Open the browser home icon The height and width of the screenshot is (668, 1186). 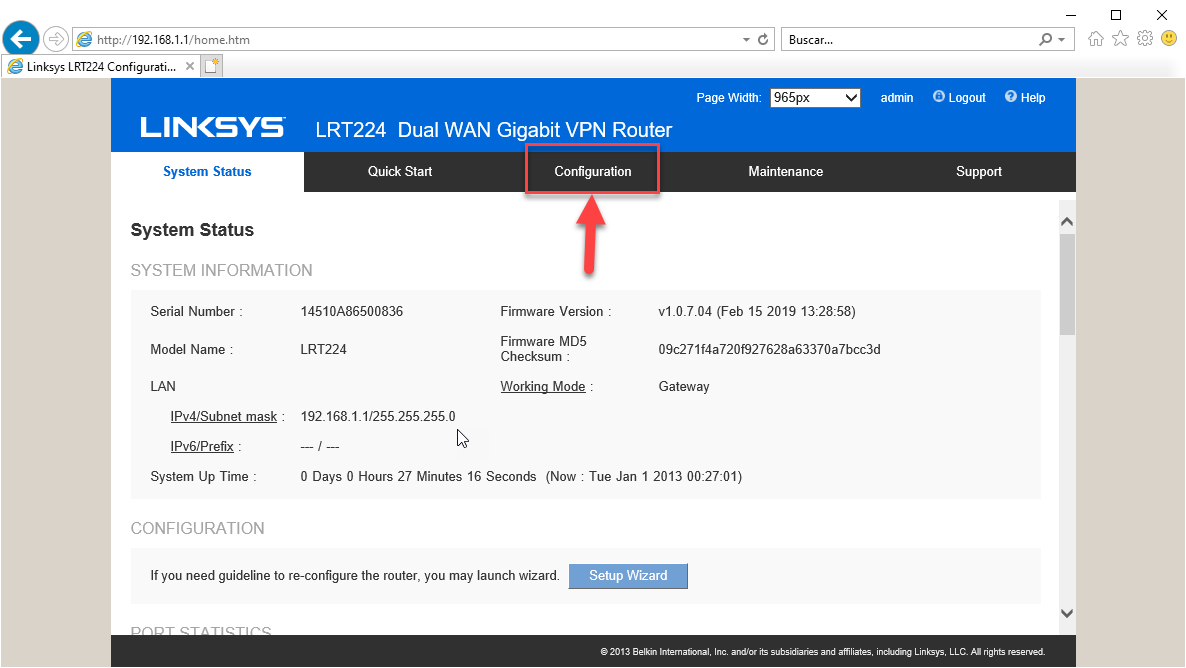pyautogui.click(x=1096, y=39)
